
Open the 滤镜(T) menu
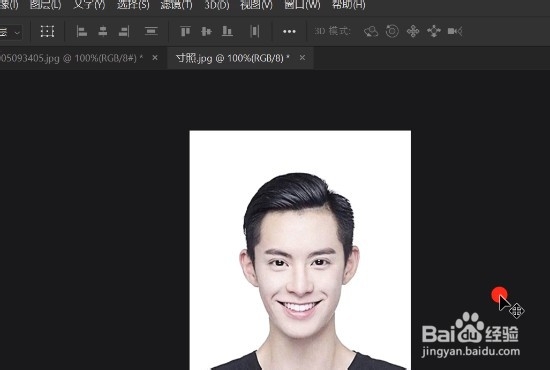pos(176,5)
